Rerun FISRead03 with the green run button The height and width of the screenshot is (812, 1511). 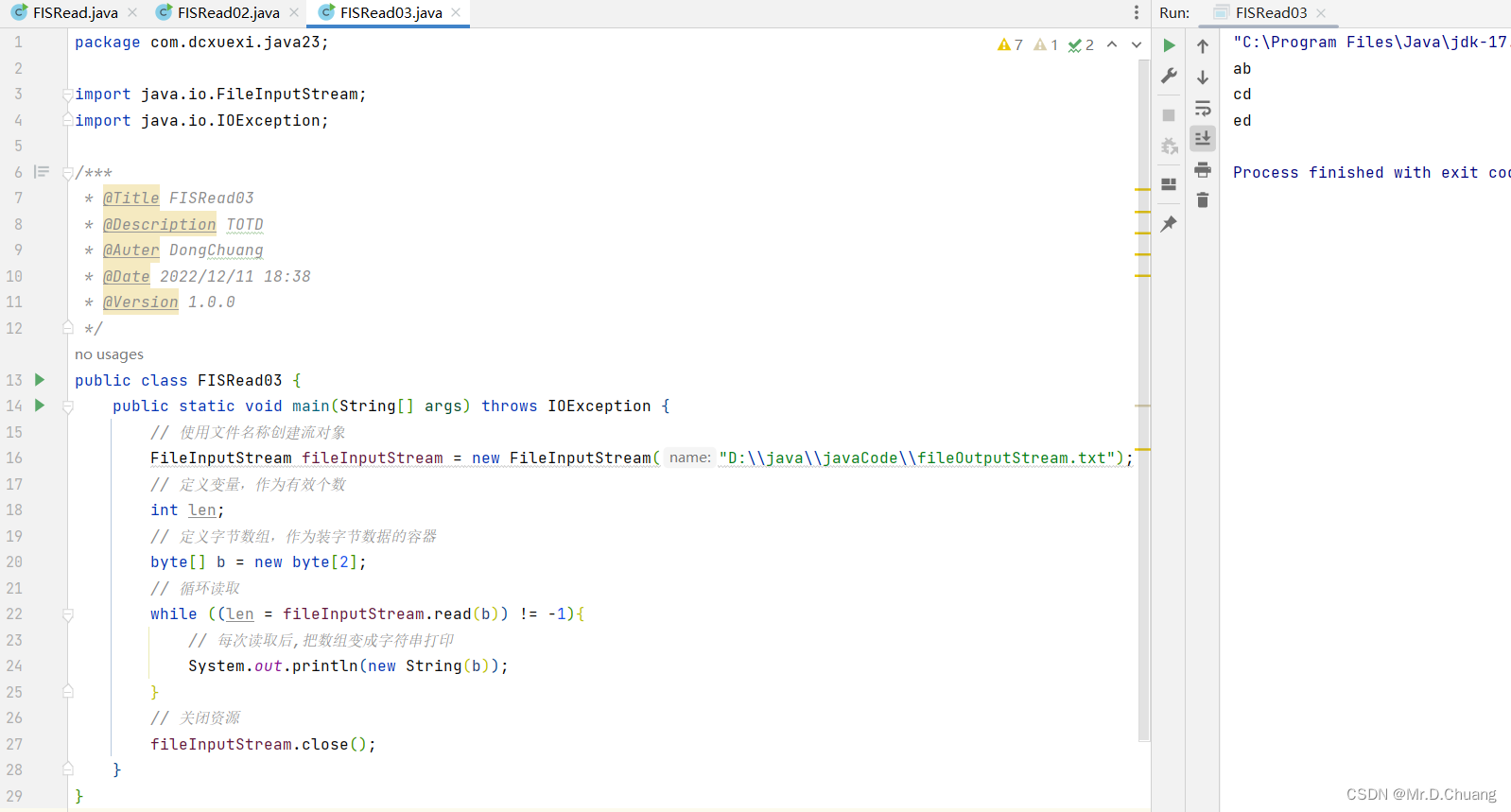(x=1169, y=45)
